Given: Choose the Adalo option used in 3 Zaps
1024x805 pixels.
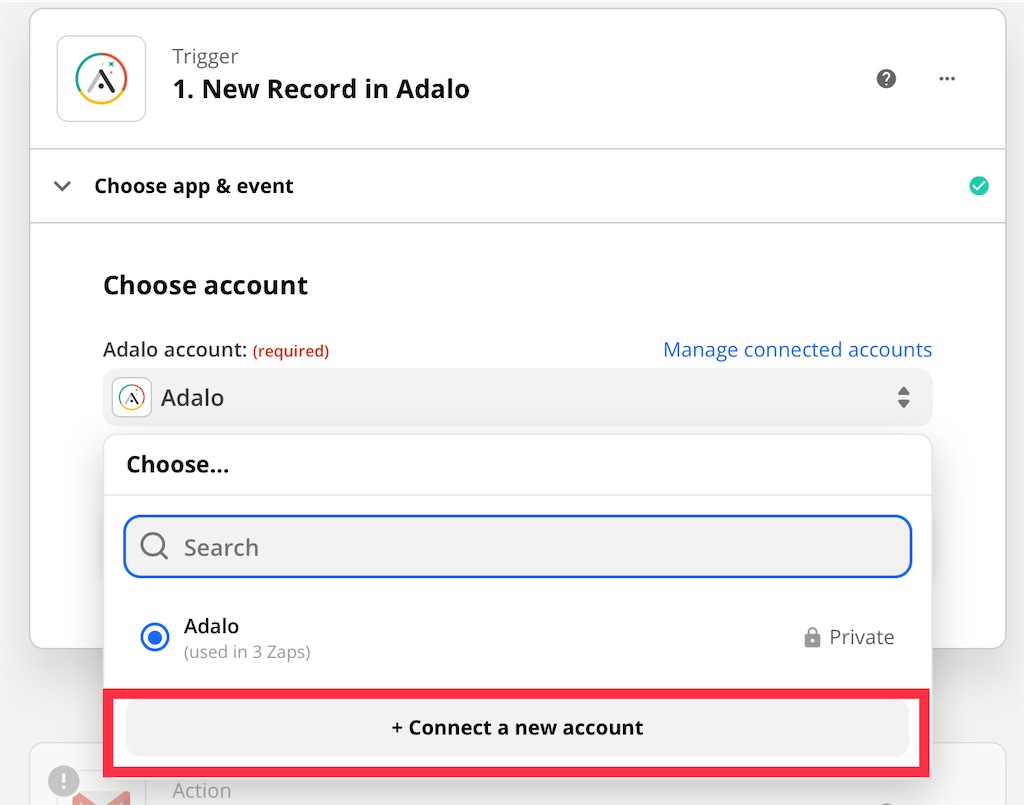Looking at the screenshot, I should [x=246, y=637].
